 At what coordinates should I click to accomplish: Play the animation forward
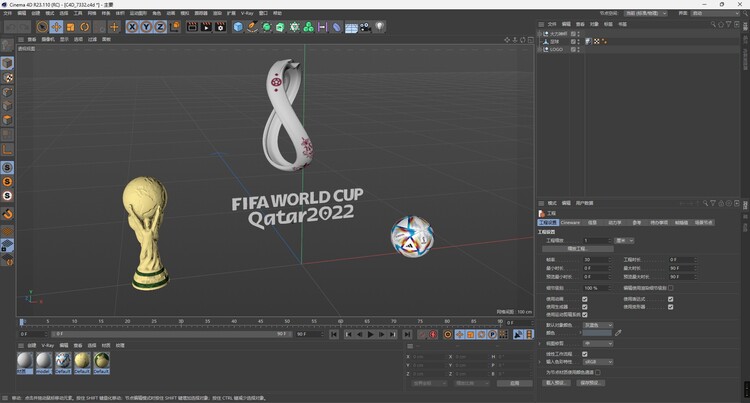tap(370, 335)
